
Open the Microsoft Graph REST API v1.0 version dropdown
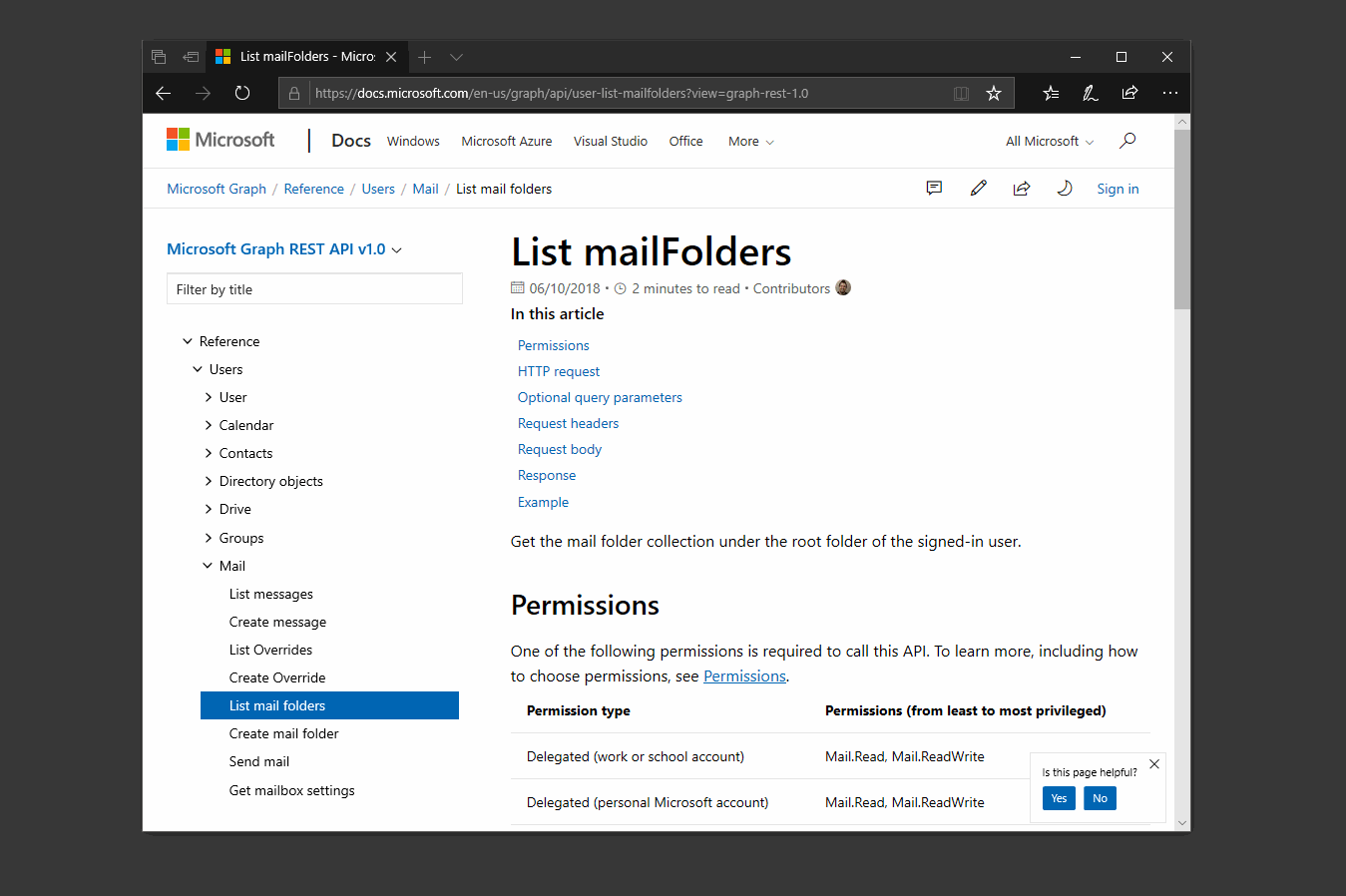(284, 249)
